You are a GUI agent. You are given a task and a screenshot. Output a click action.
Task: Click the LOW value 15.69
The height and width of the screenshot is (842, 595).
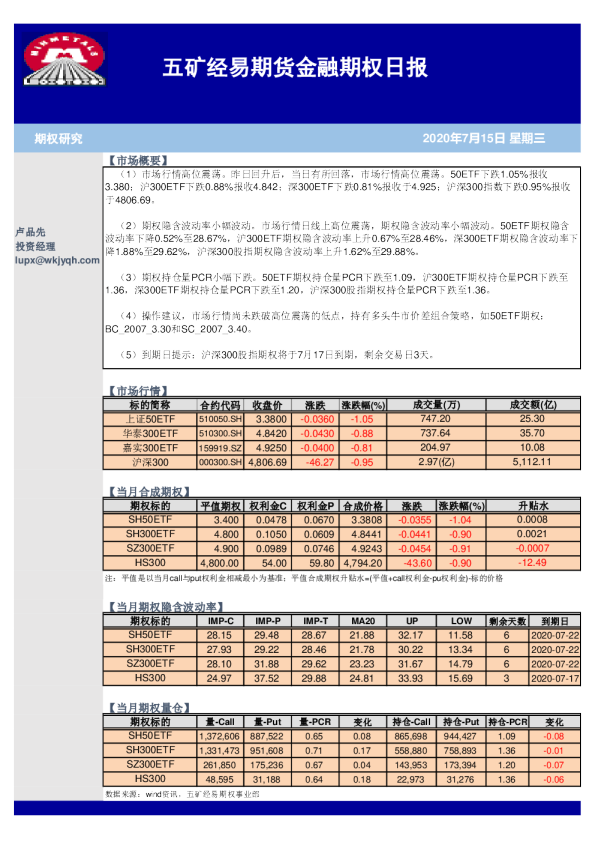pyautogui.click(x=460, y=679)
